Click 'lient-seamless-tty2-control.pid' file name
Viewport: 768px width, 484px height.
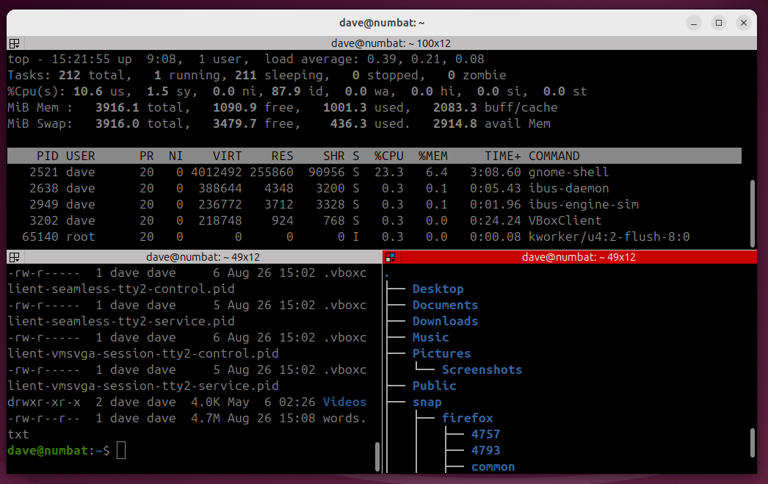coord(121,289)
